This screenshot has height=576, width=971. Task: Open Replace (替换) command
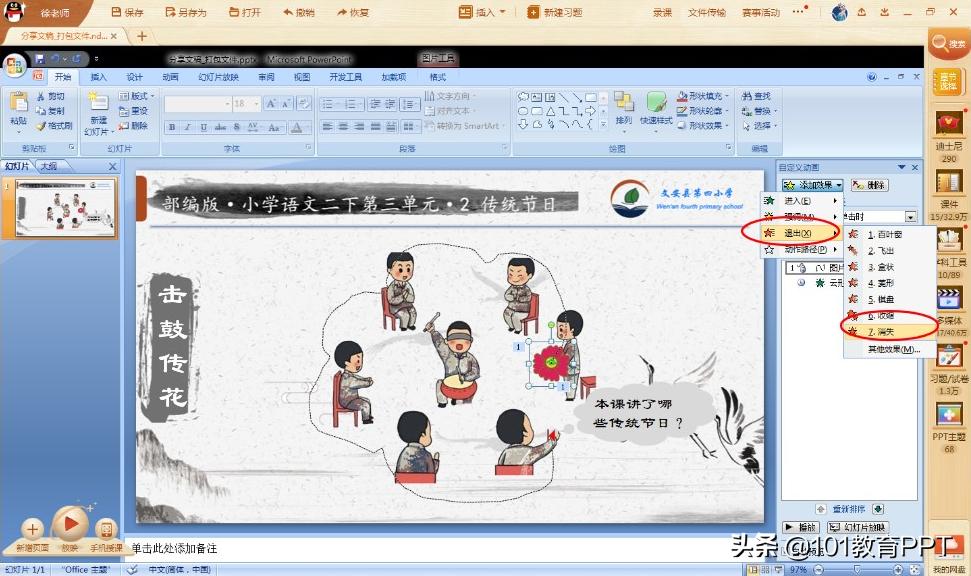(759, 111)
